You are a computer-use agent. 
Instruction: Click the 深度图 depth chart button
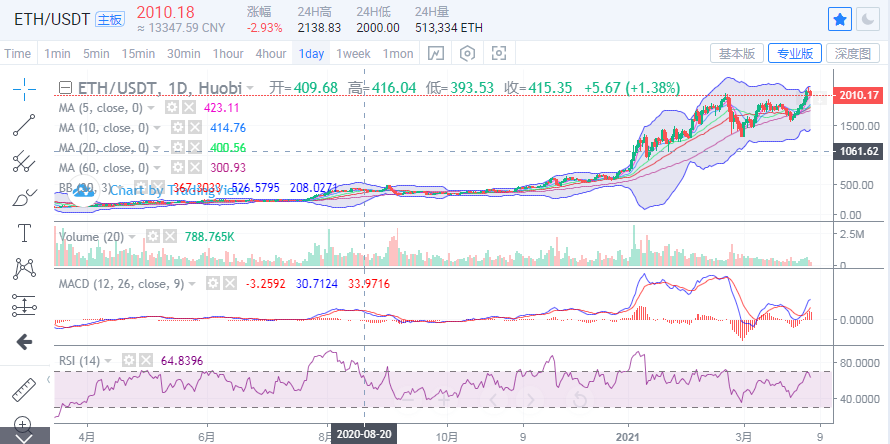coord(855,54)
